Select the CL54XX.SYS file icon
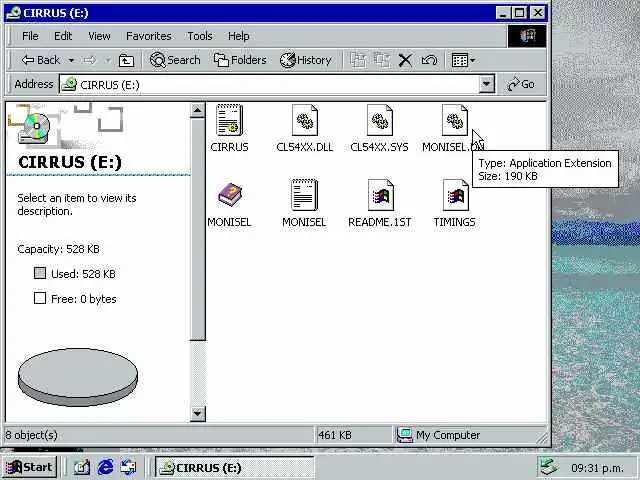640x480 pixels. click(380, 120)
